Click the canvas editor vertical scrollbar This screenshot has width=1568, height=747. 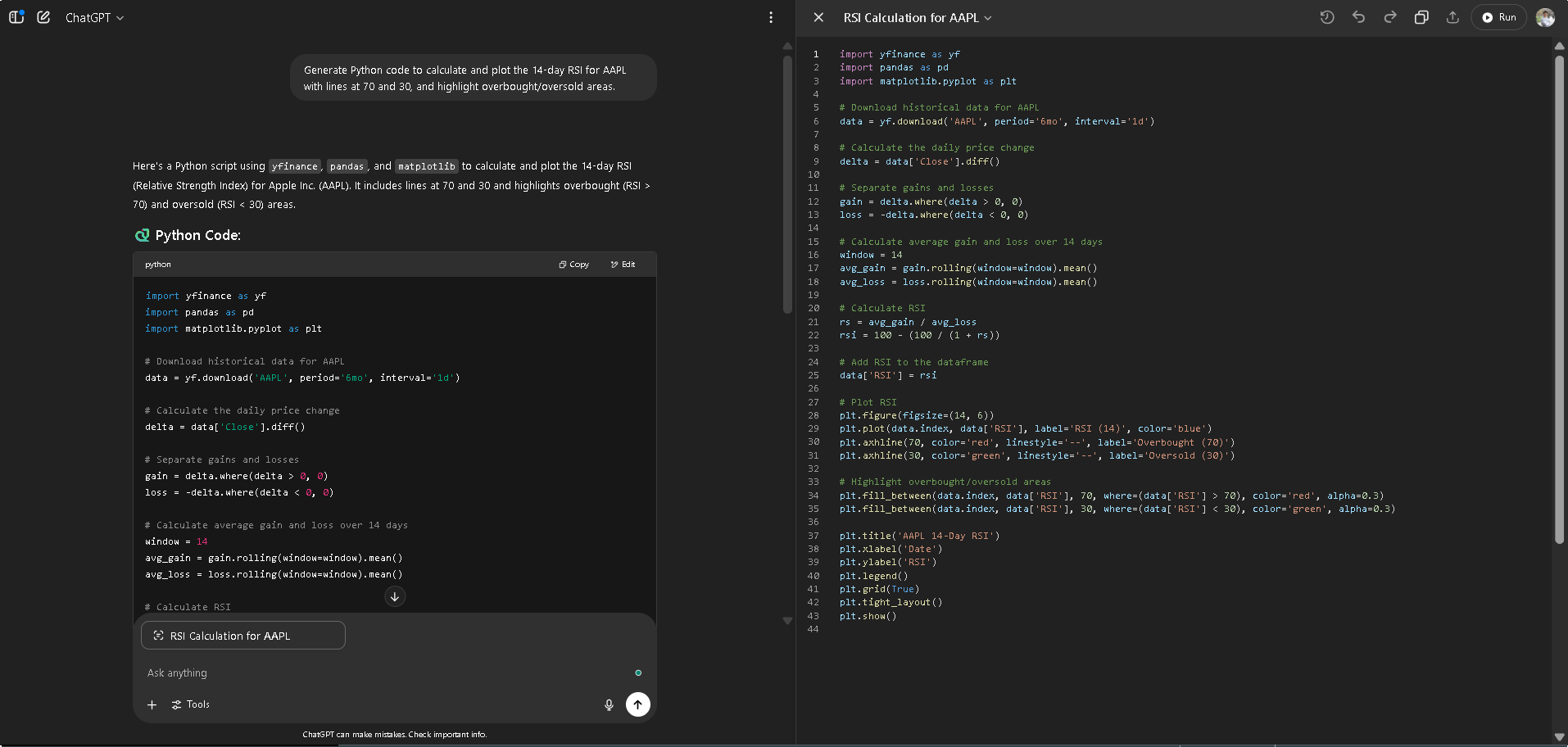[x=1559, y=299]
